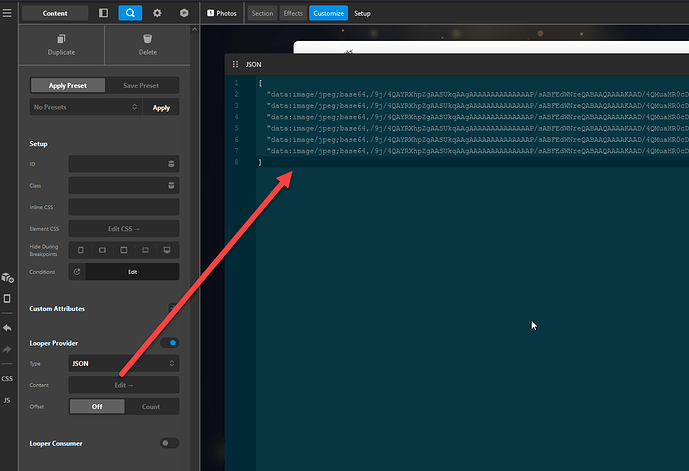689x471 pixels.
Task: Click the Apply preset button
Action: click(161, 107)
